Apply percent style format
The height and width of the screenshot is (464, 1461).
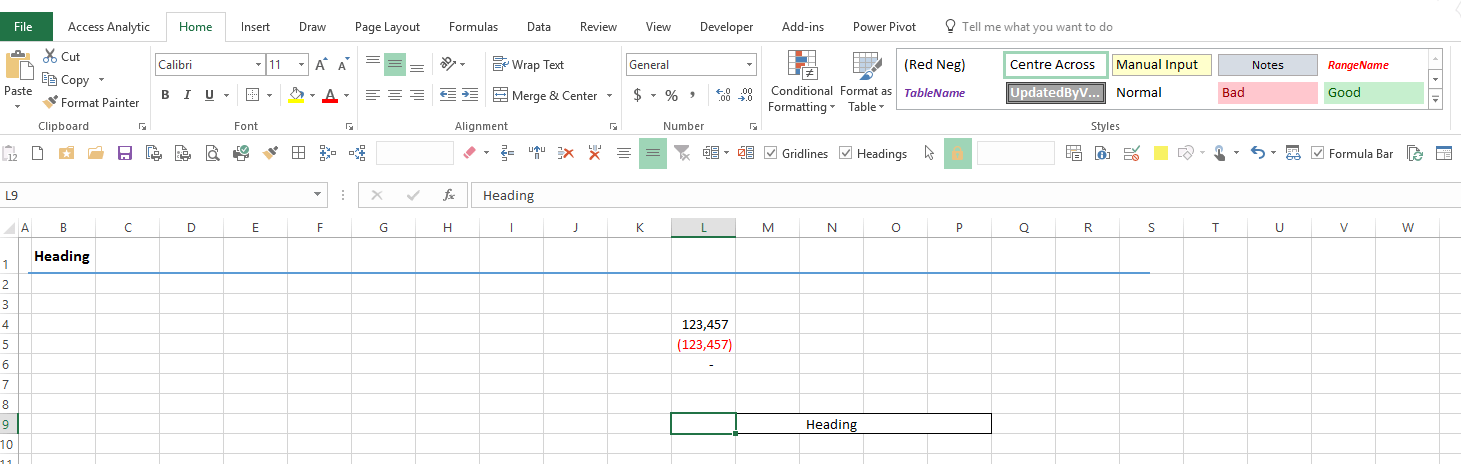coord(672,95)
